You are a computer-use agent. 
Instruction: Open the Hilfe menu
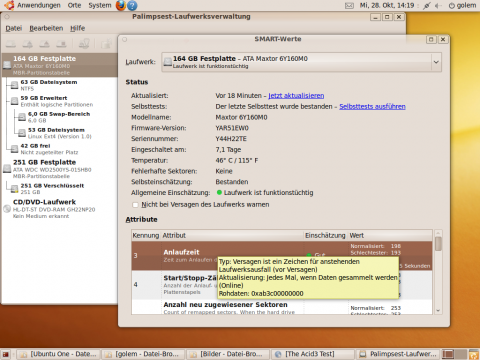77,28
